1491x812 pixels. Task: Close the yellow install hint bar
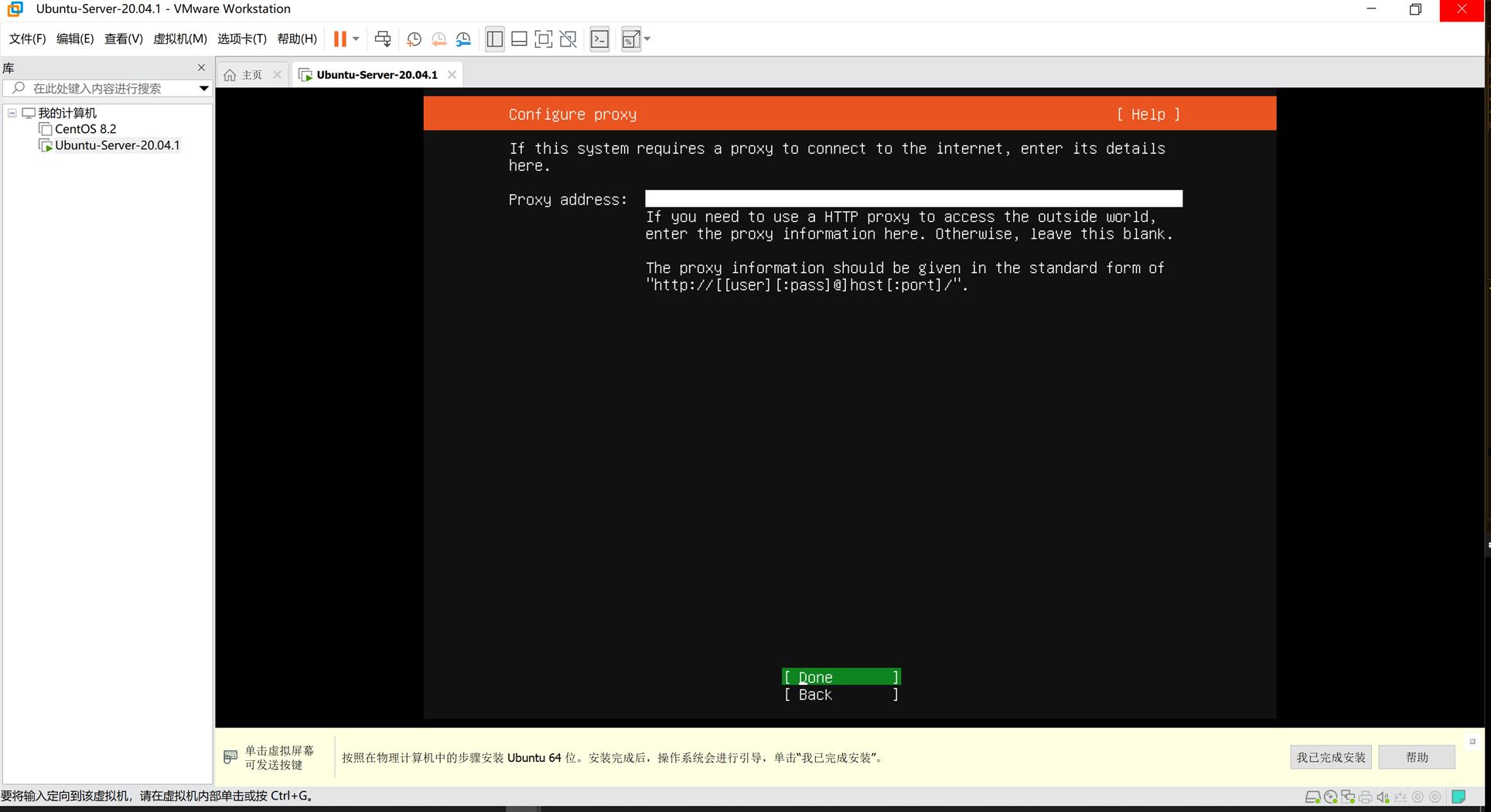(x=1472, y=742)
